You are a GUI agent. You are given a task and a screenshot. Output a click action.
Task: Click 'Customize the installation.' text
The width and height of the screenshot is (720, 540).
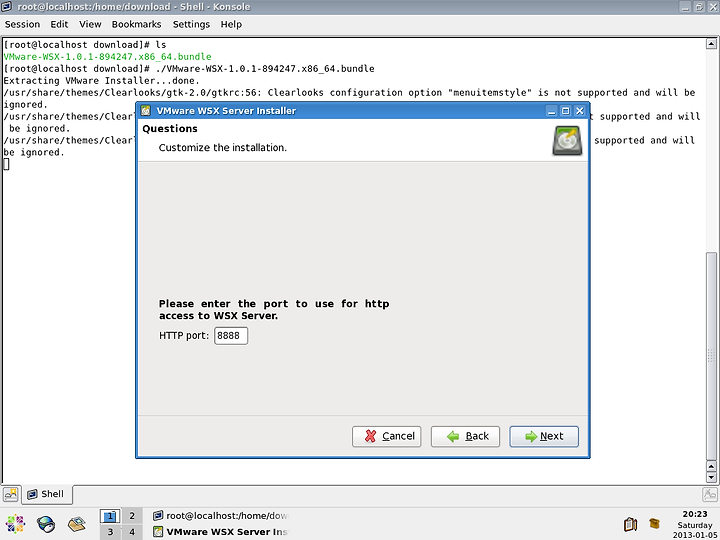point(223,147)
